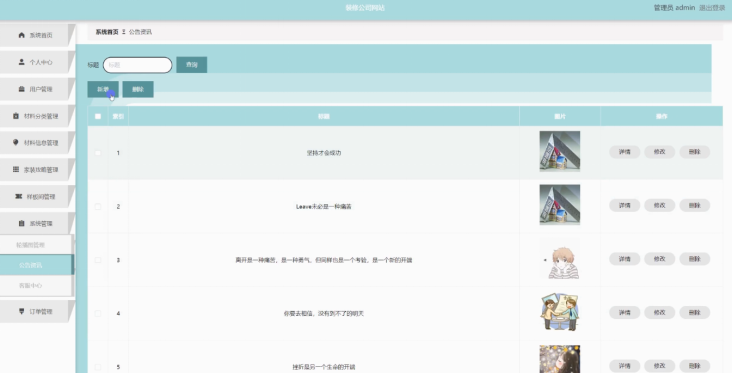The width and height of the screenshot is (733, 374).
Task: Open the 轮播图管理 submenu item
Action: (31, 245)
